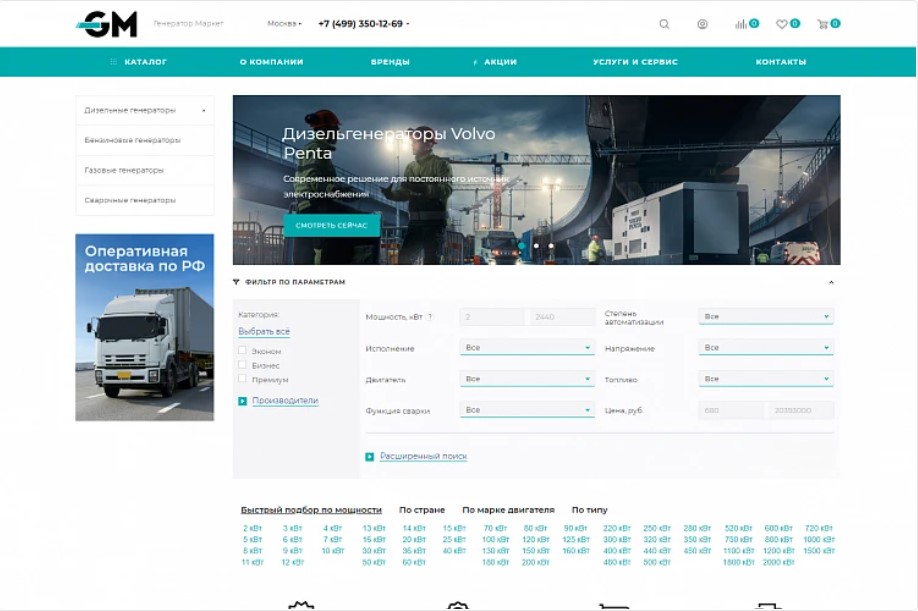This screenshot has height=611, width=918.
Task: Select the 500 кВт quick power link
Action: (x=657, y=562)
